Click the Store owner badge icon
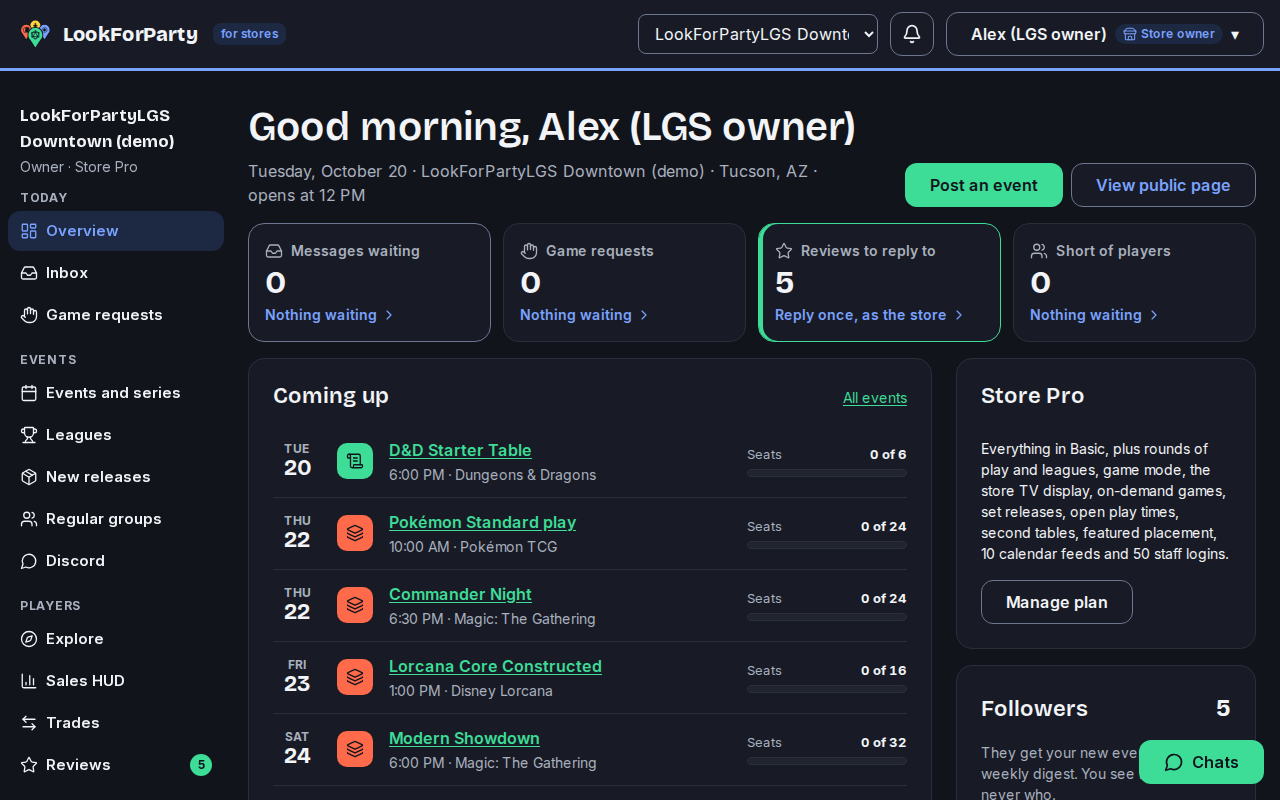The image size is (1280, 800). [1130, 34]
